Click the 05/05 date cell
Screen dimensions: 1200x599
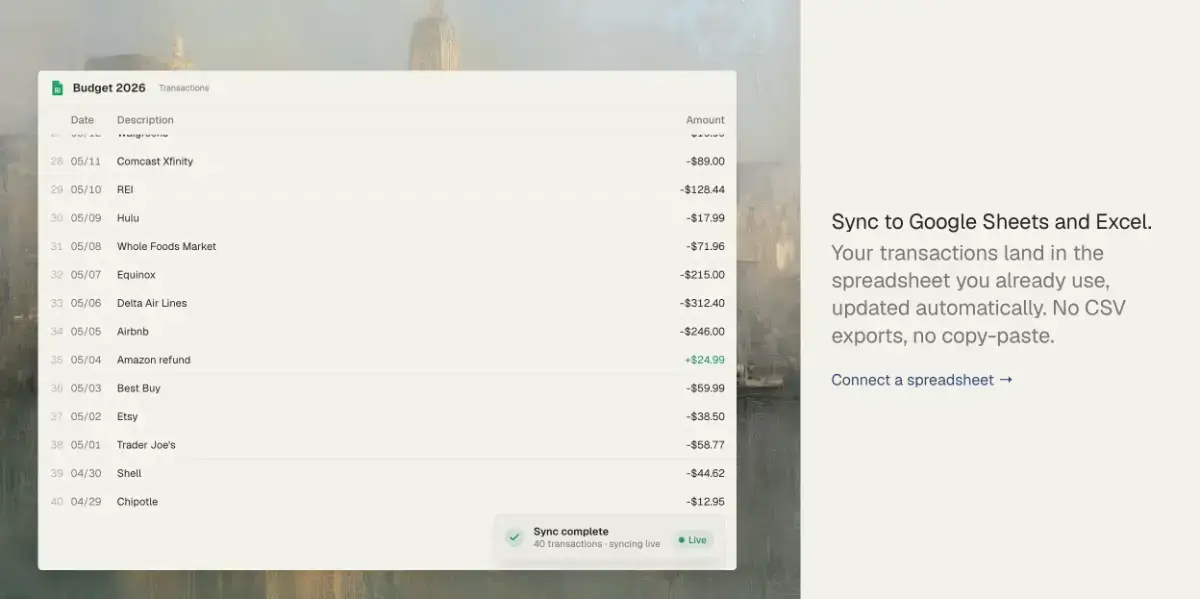[x=86, y=332]
